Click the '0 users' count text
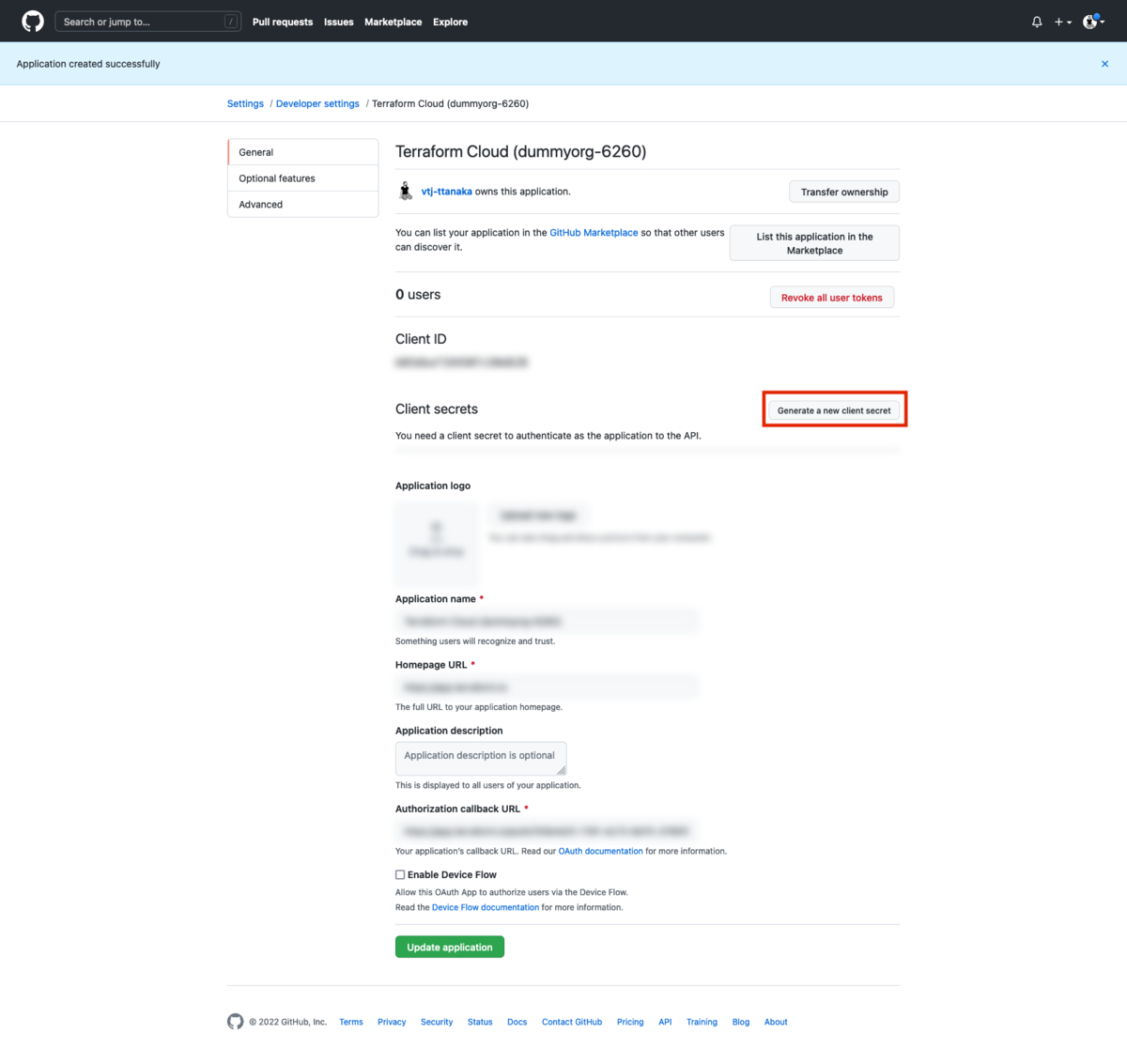Screen dimensions: 1127x1064 point(418,295)
